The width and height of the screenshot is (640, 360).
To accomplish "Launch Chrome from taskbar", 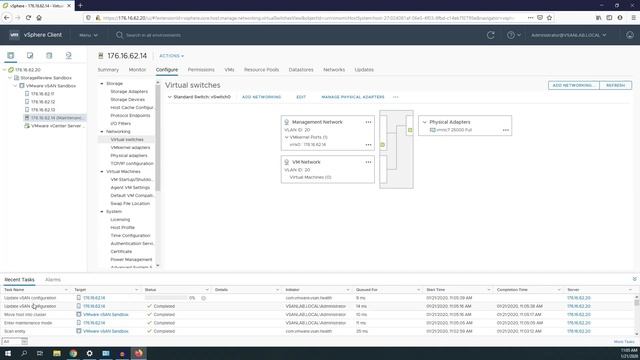I will click(73, 353).
